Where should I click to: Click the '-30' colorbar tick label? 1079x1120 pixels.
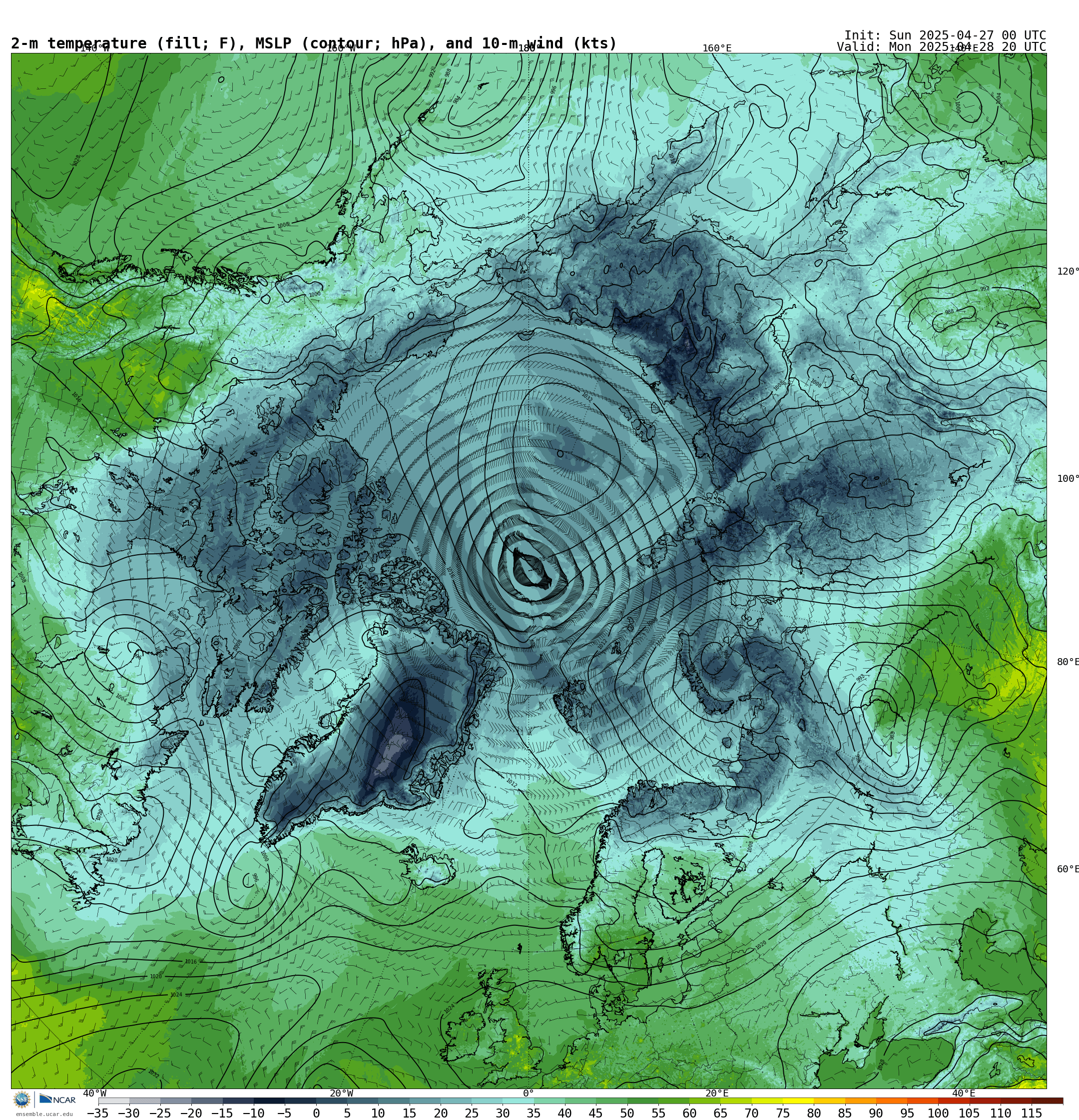129,1113
